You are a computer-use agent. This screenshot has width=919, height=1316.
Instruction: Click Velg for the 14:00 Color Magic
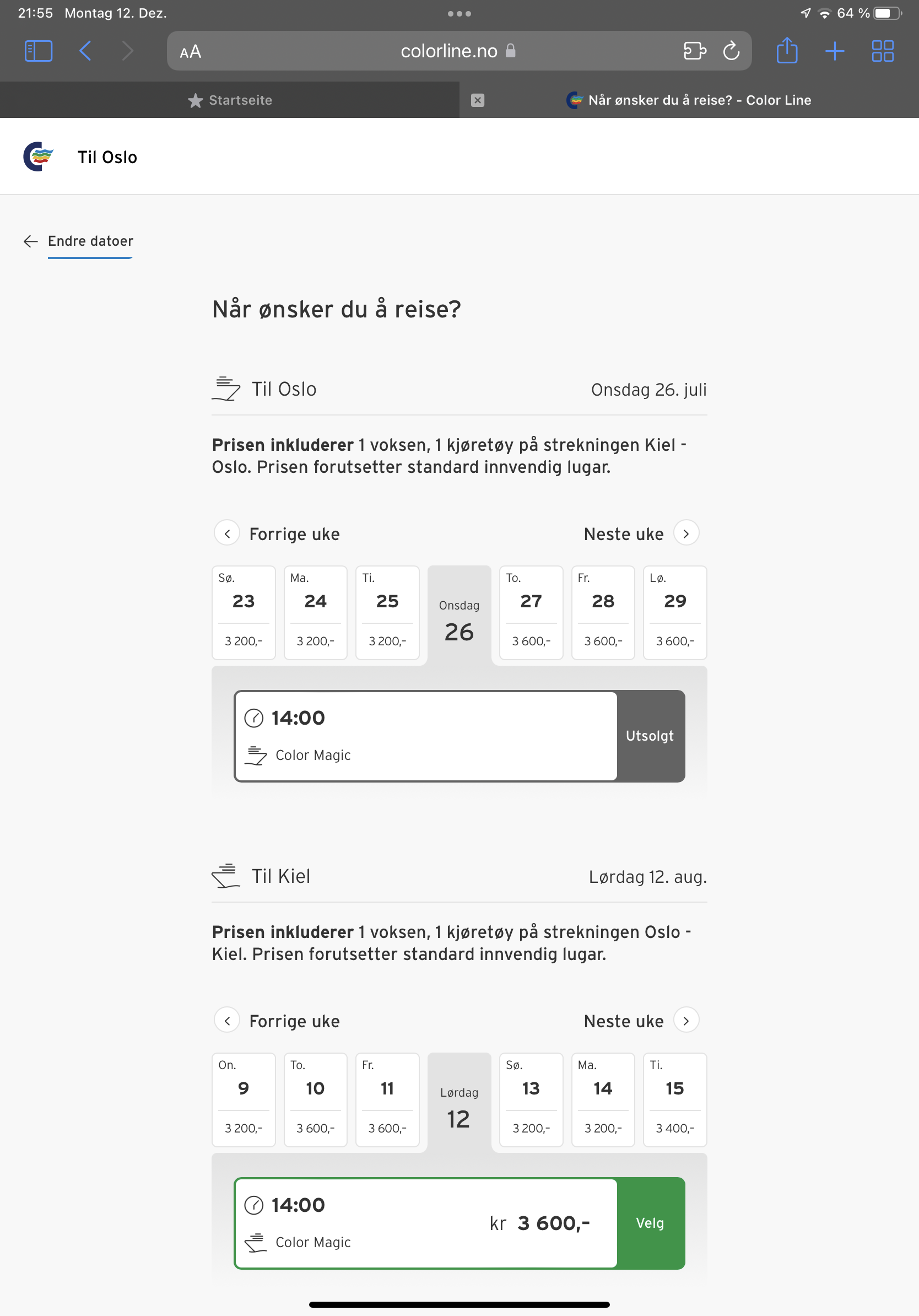click(650, 1222)
